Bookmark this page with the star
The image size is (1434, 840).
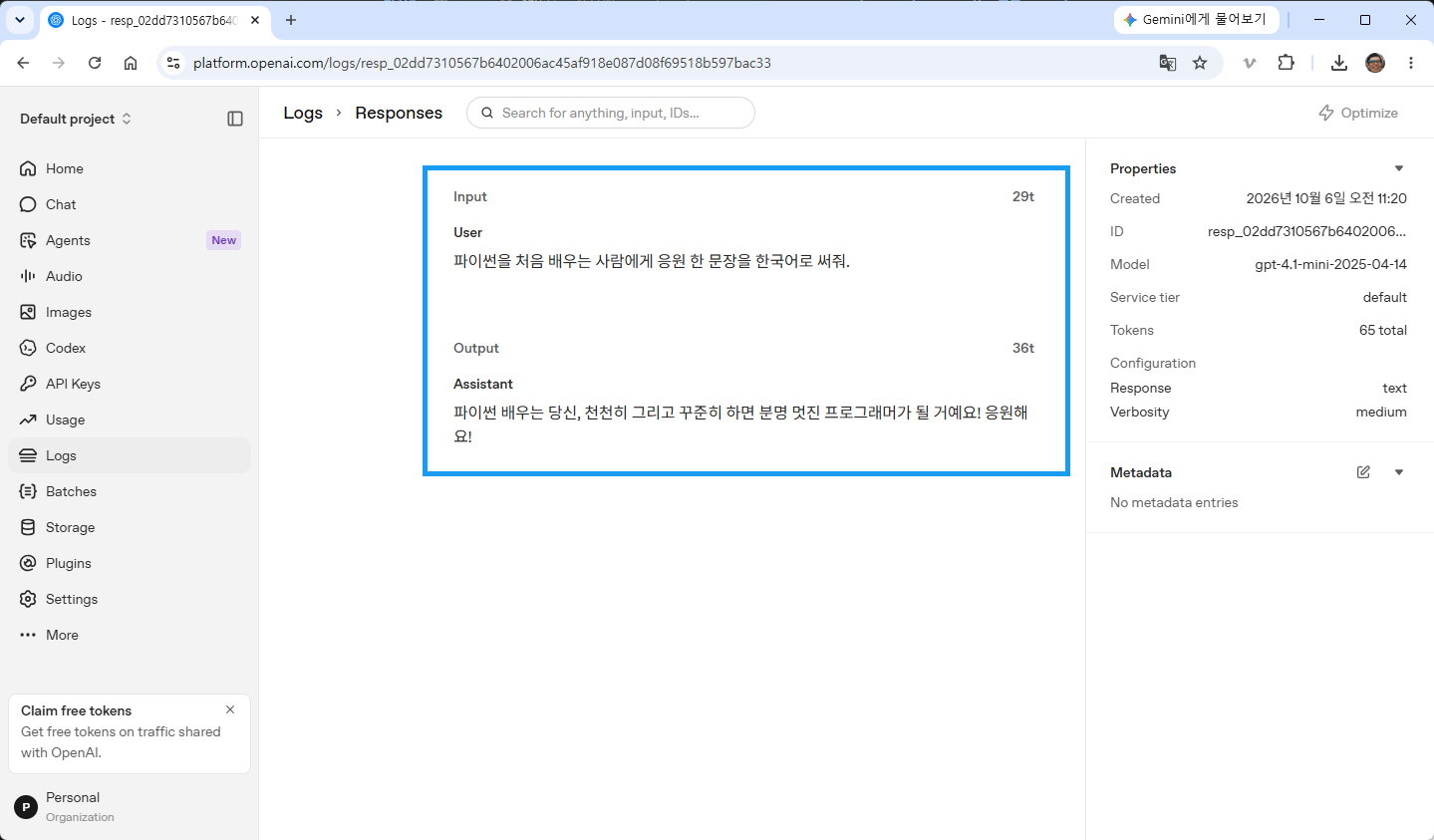[x=1200, y=63]
